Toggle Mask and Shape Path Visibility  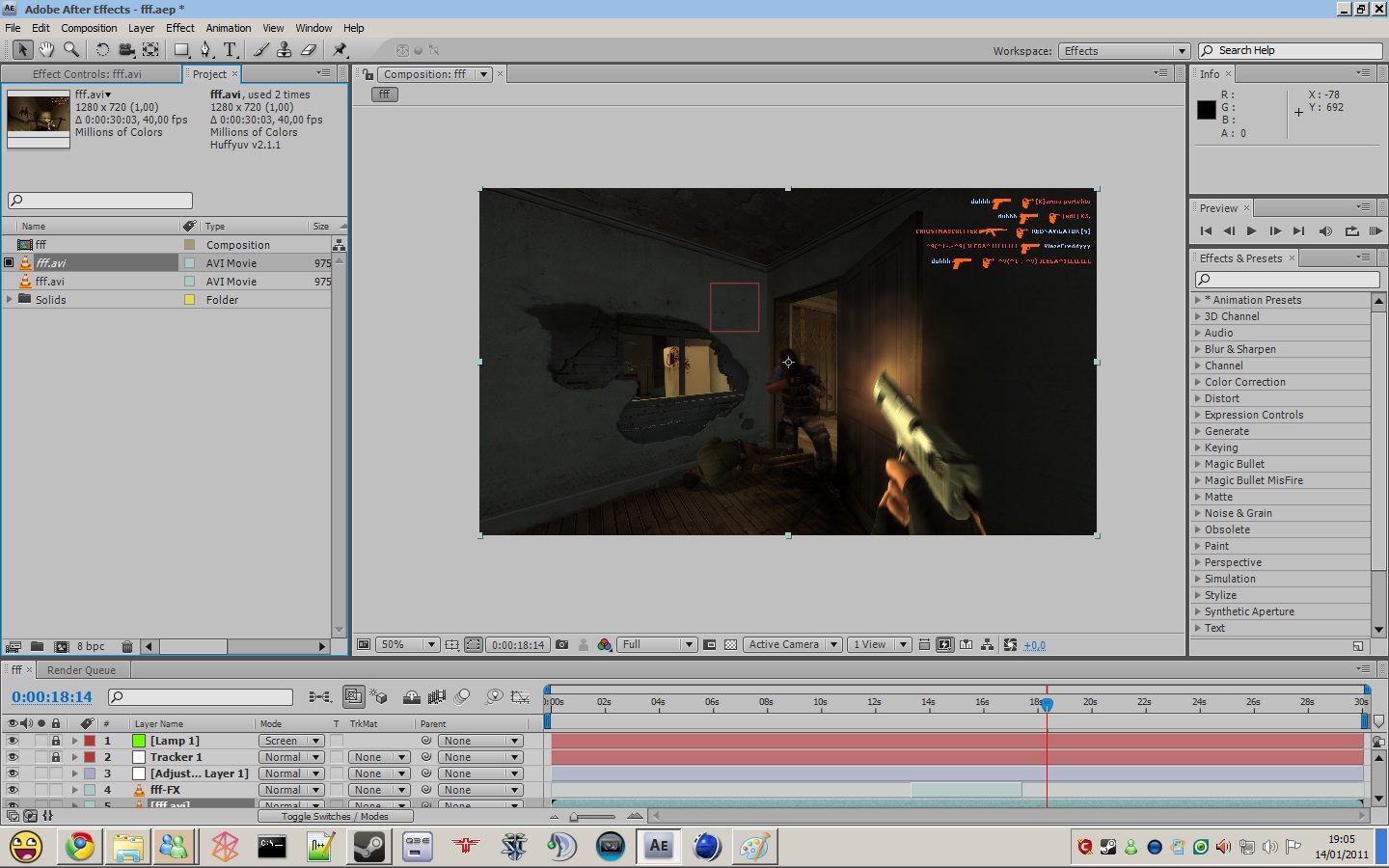474,644
